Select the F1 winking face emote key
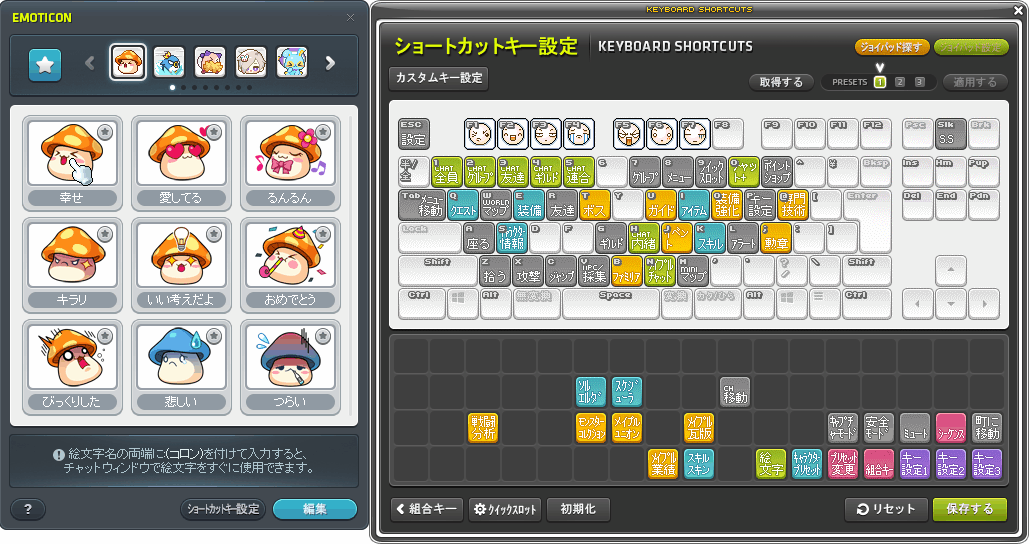This screenshot has width=1030, height=544. click(x=480, y=134)
